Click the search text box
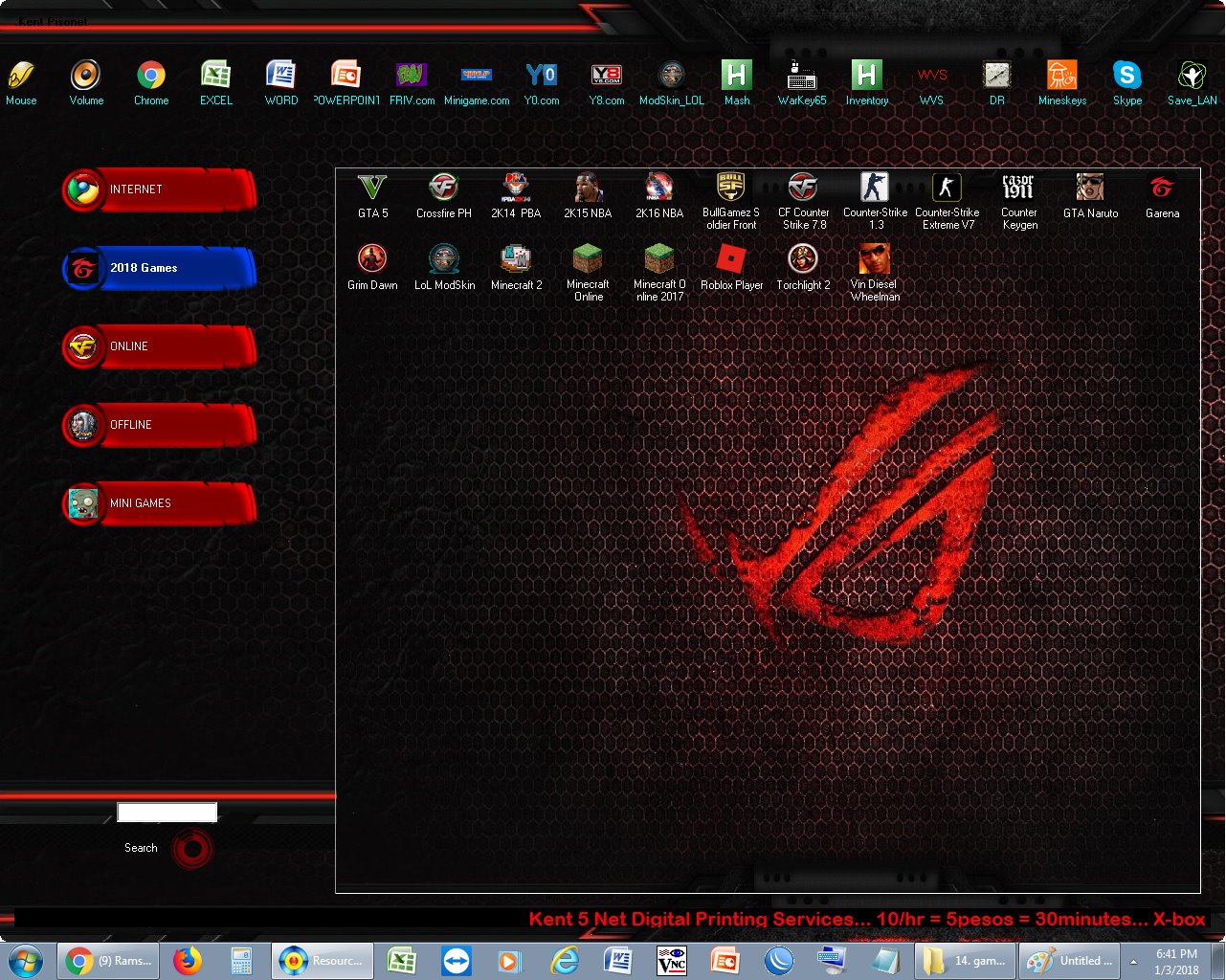Screen dimensions: 1226x980 [x=167, y=813]
